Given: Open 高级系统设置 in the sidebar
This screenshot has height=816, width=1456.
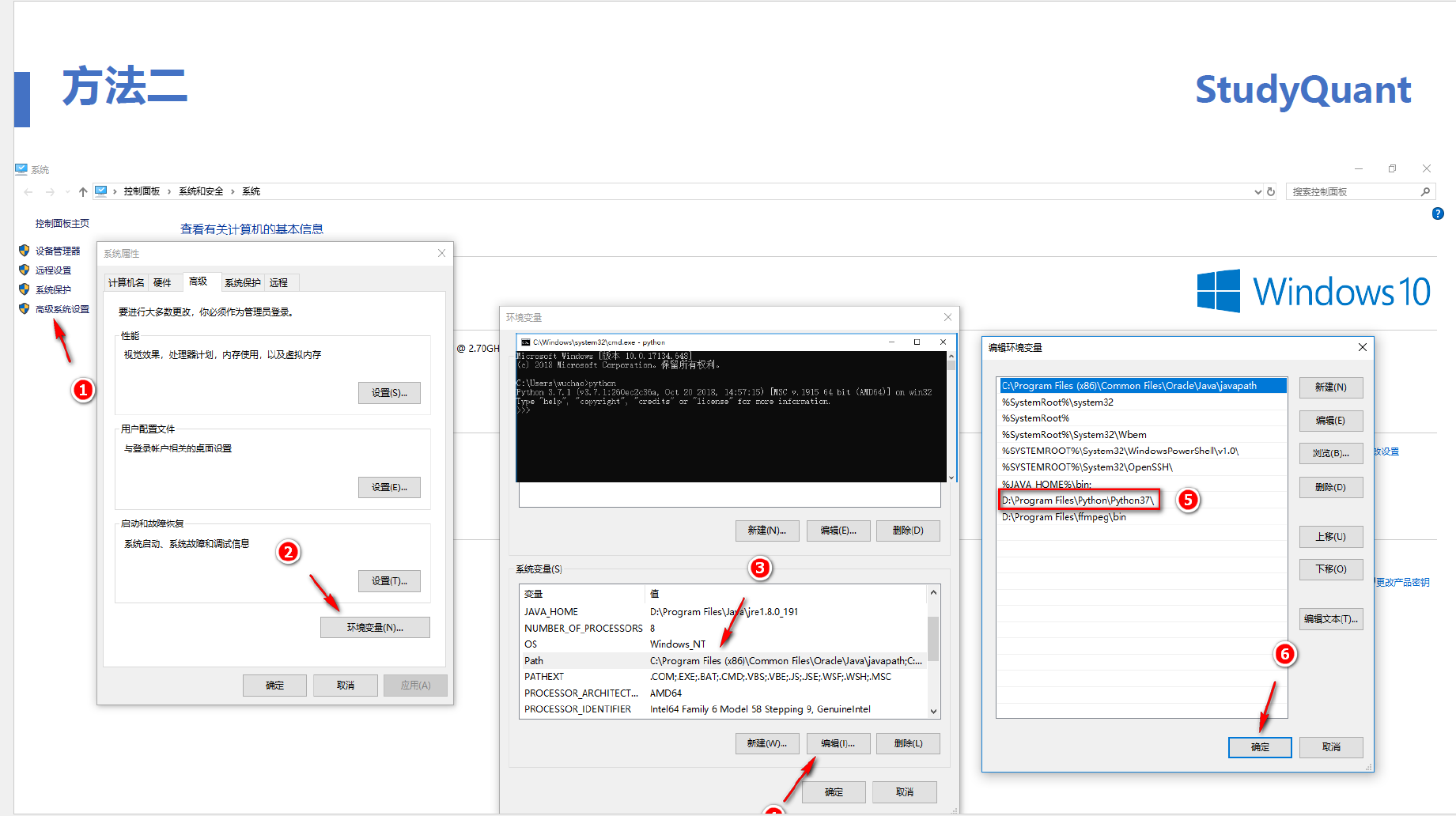Looking at the screenshot, I should tap(62, 309).
